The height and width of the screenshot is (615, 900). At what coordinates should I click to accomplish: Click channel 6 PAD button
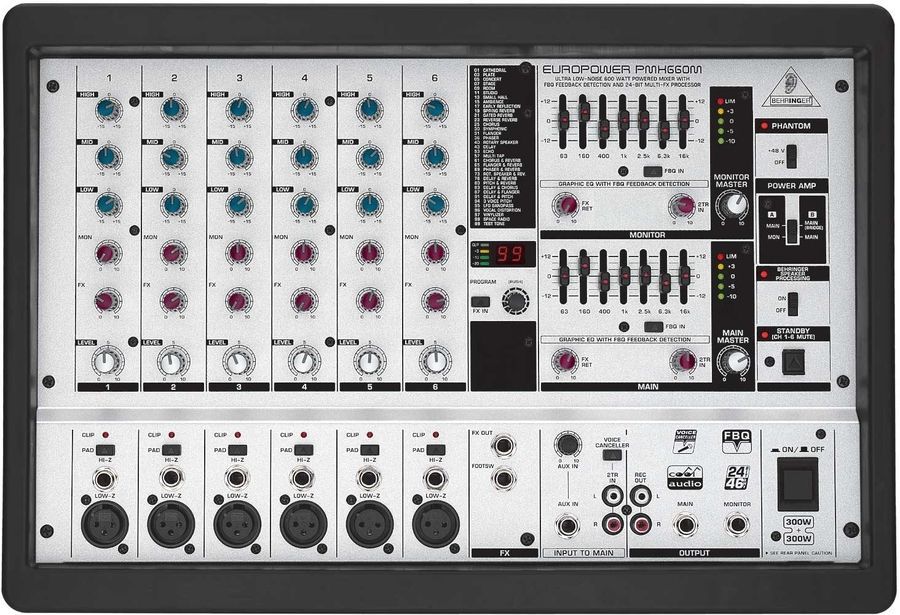coord(436,450)
